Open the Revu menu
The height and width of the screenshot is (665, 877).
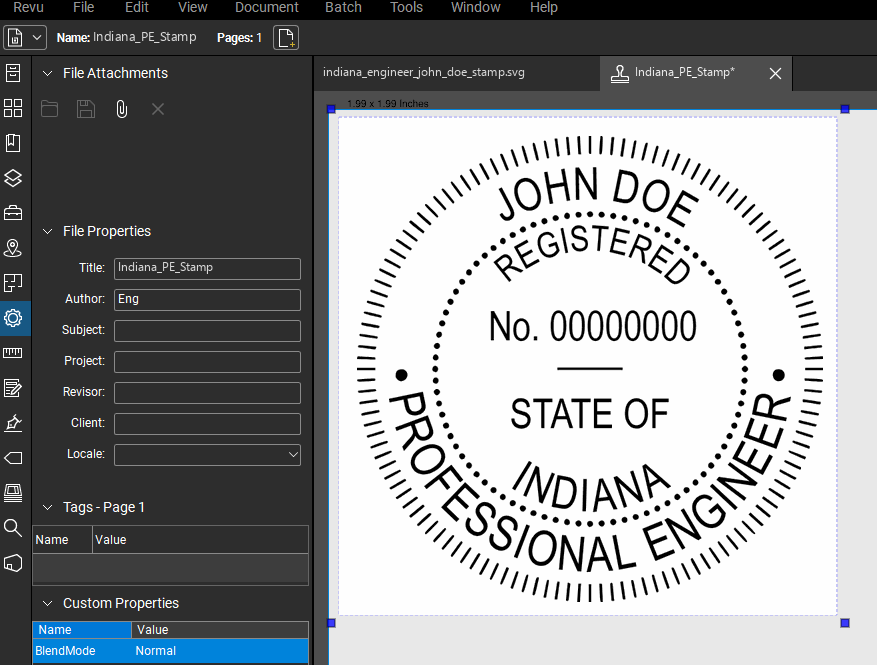[x=28, y=7]
